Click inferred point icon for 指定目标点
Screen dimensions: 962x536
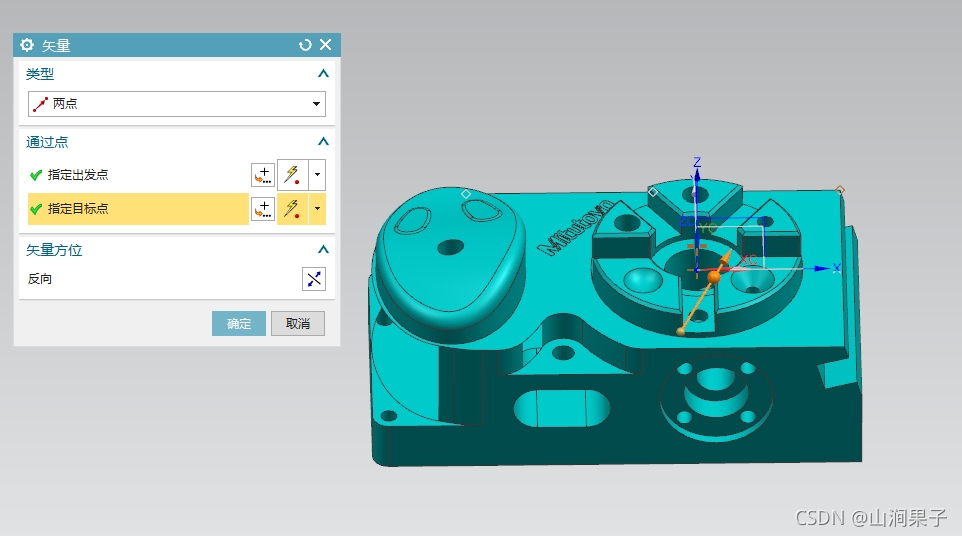click(x=293, y=209)
